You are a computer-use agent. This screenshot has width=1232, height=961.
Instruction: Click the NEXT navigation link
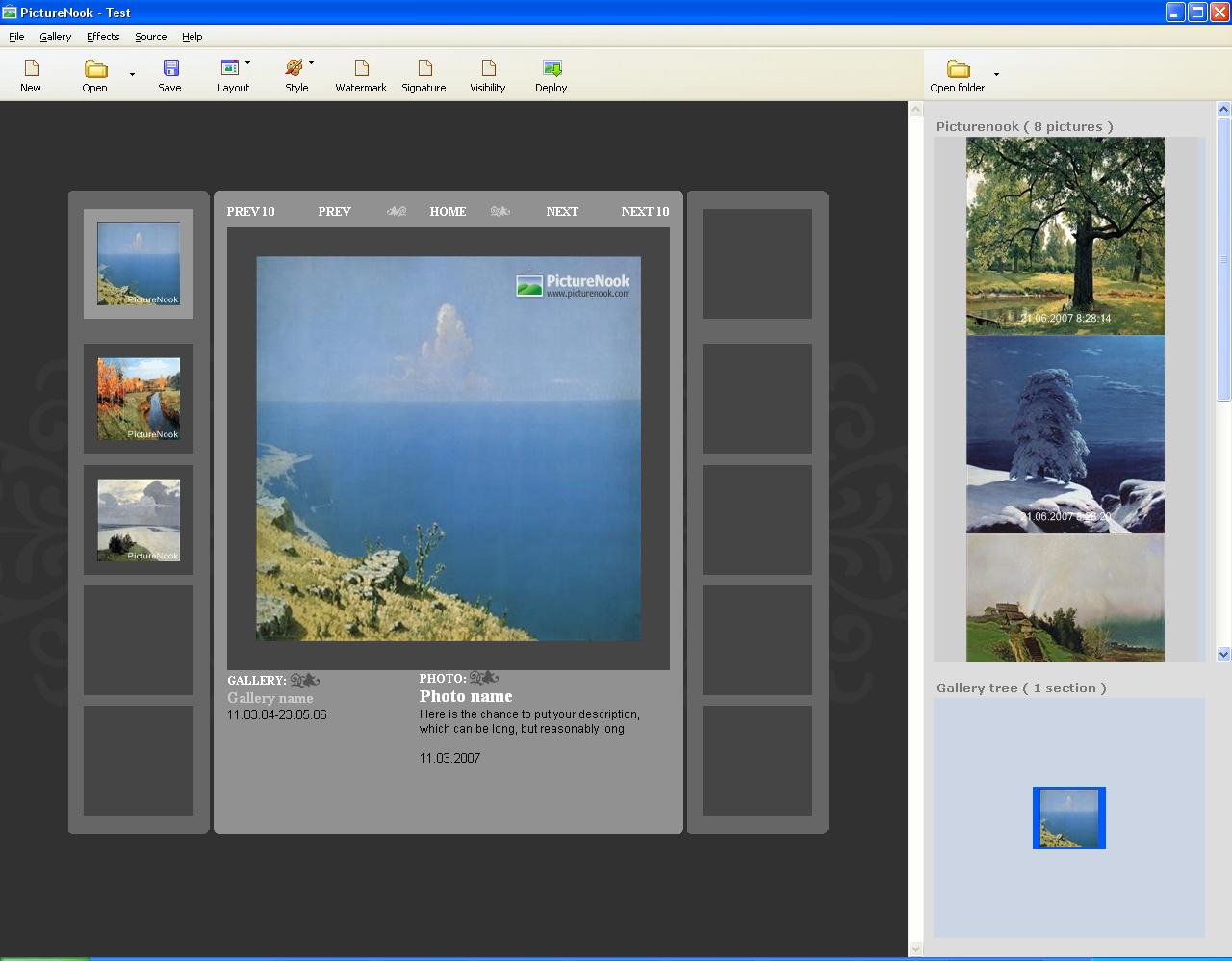(562, 212)
